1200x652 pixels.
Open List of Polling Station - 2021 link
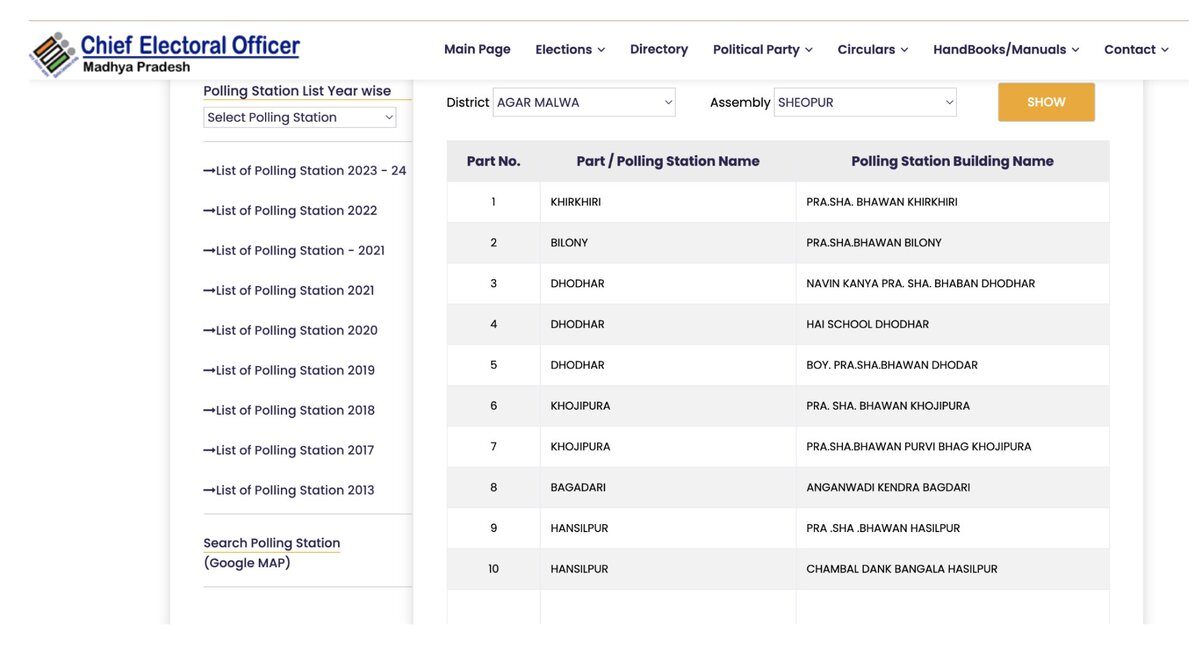294,251
